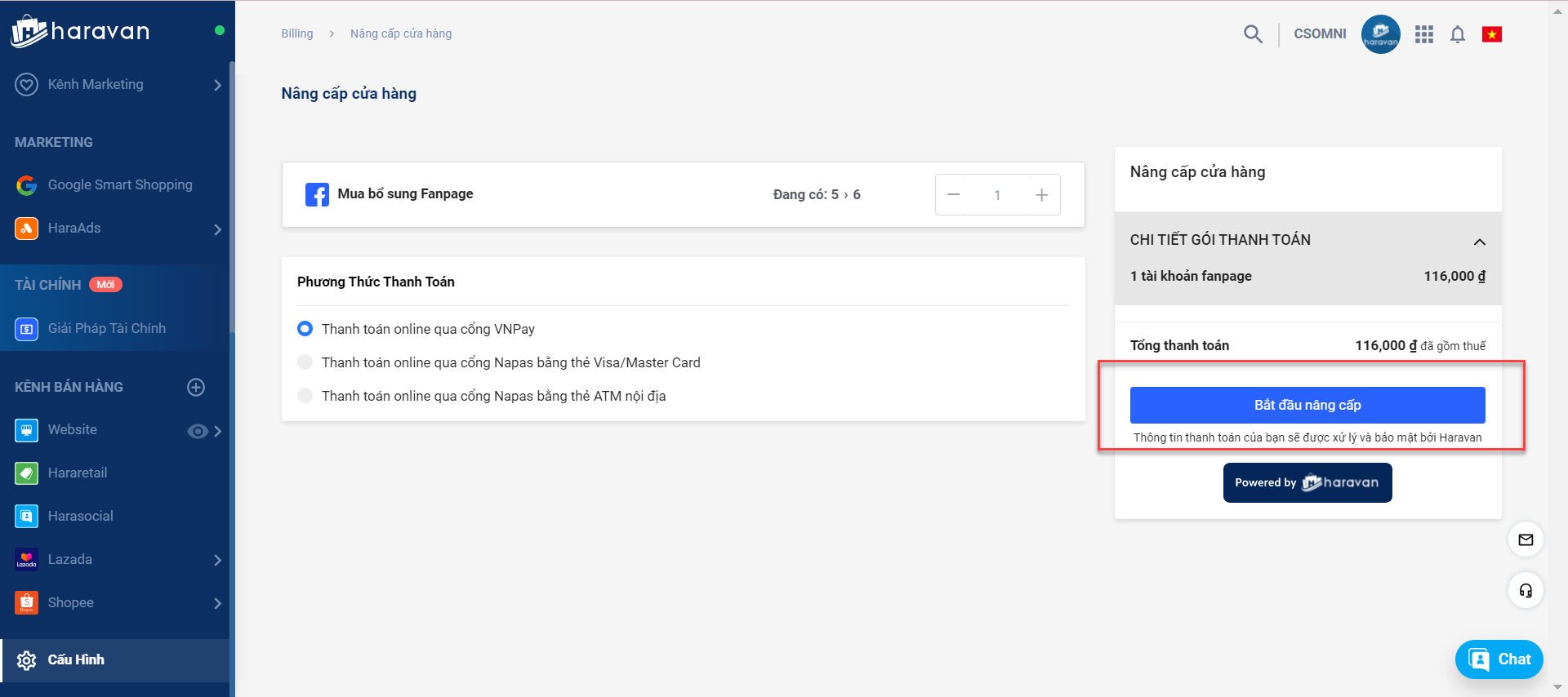Select VNPay online payment option
This screenshot has width=1568, height=697.
305,329
